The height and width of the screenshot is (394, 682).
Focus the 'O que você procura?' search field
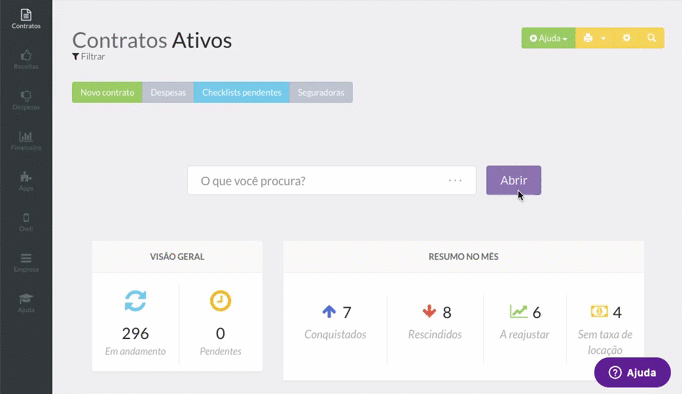(x=332, y=180)
